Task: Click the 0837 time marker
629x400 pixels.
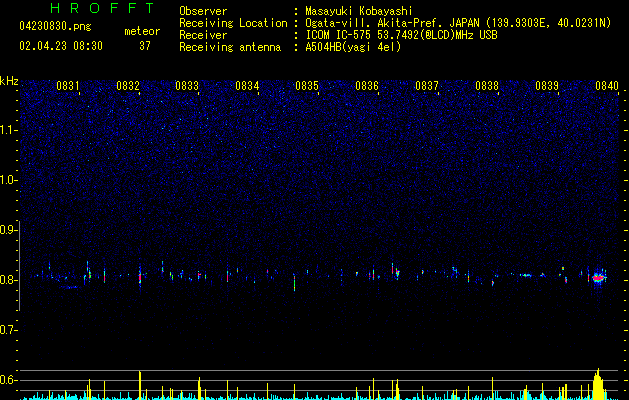Action: pyautogui.click(x=427, y=86)
